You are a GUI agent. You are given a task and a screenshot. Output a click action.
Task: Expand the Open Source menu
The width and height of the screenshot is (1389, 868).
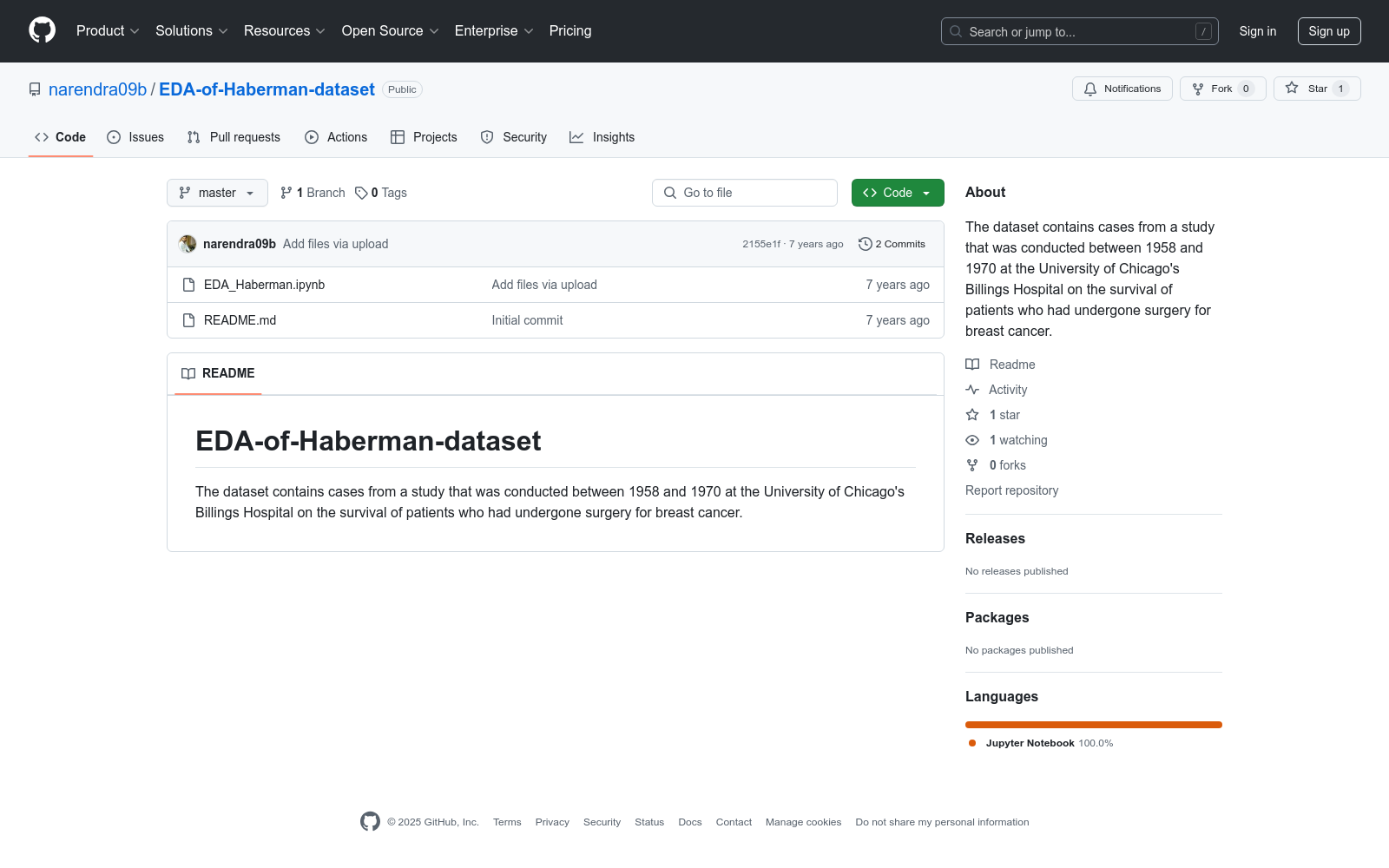coord(391,31)
